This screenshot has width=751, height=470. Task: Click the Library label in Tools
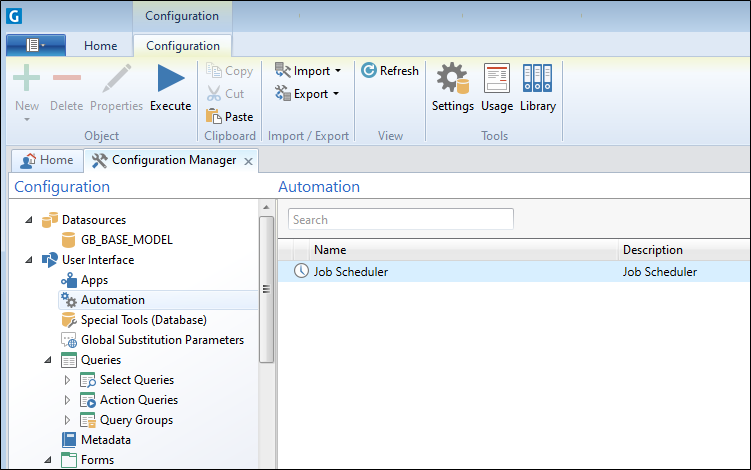coord(538,106)
